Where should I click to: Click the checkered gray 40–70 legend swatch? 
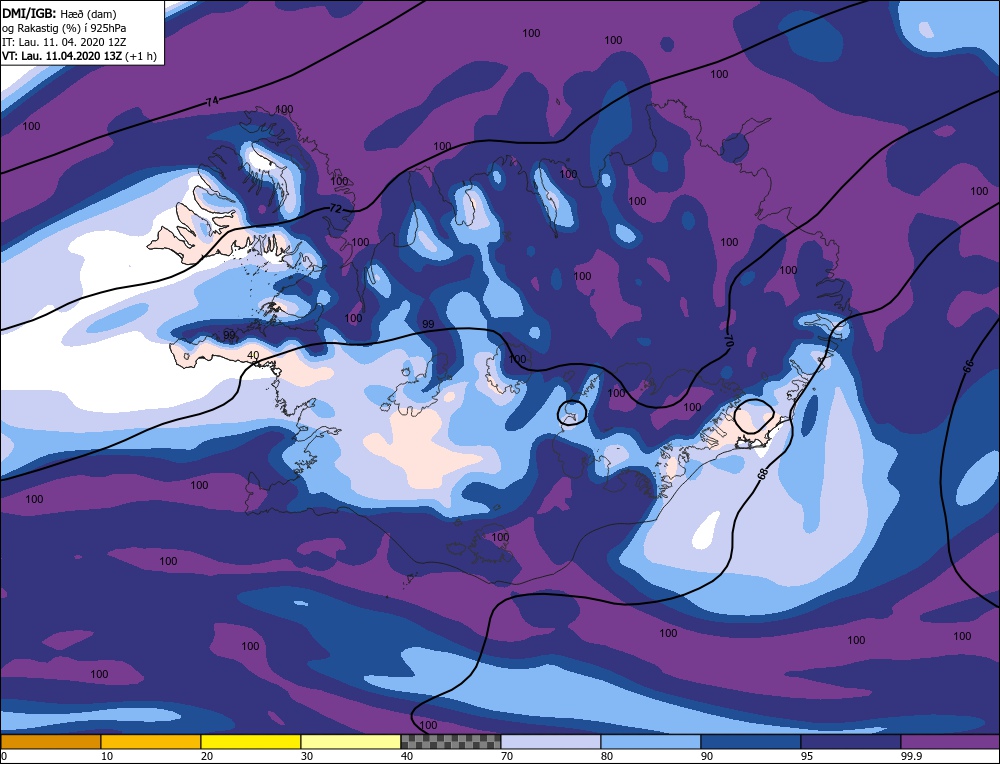450,742
